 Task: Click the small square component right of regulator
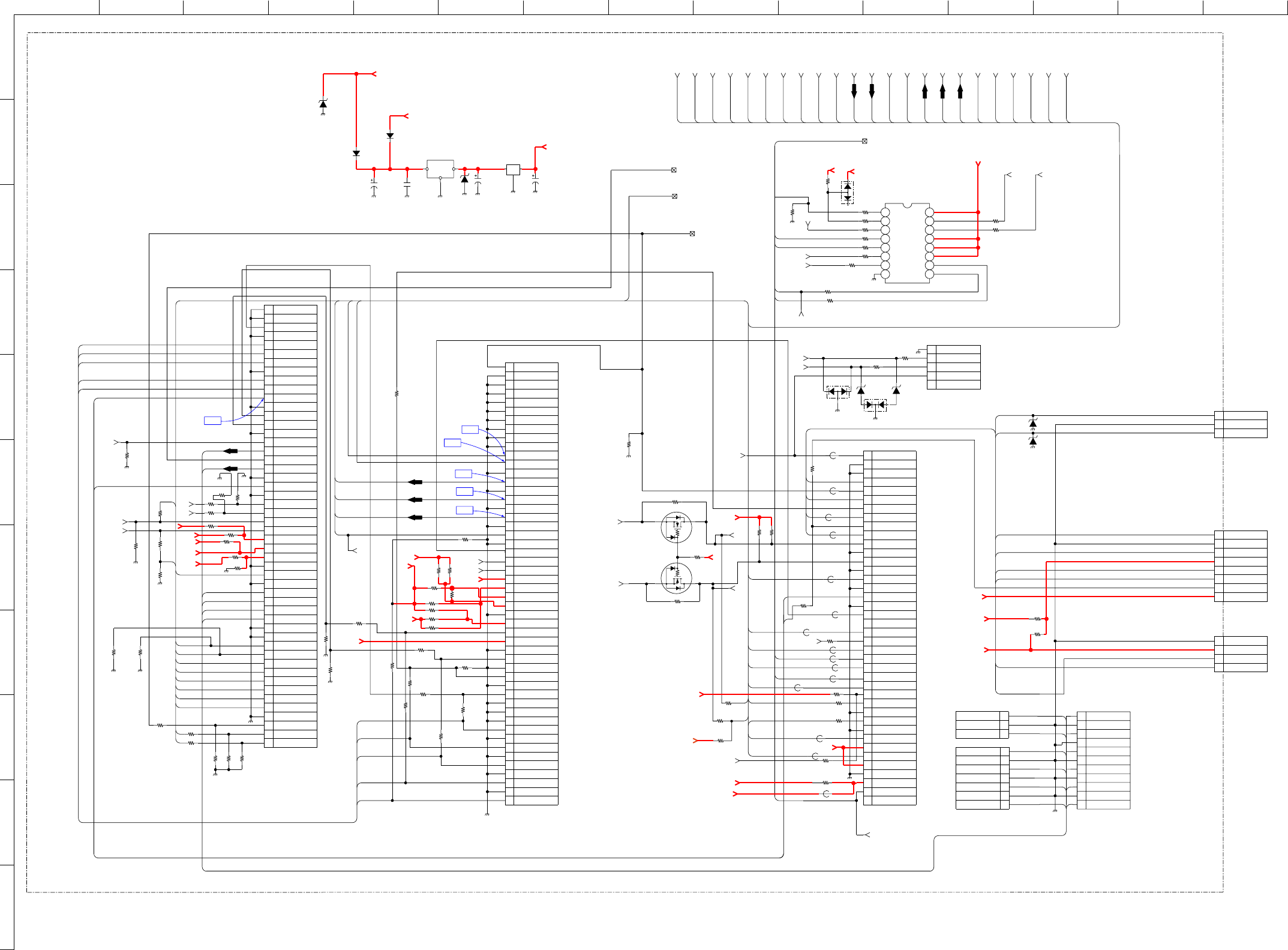point(513,169)
